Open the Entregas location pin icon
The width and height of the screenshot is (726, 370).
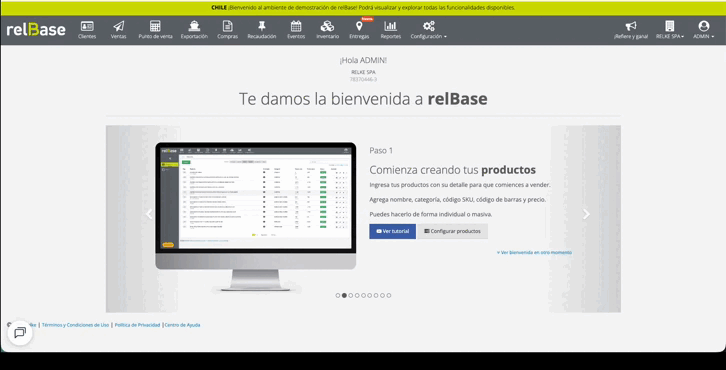click(x=359, y=26)
